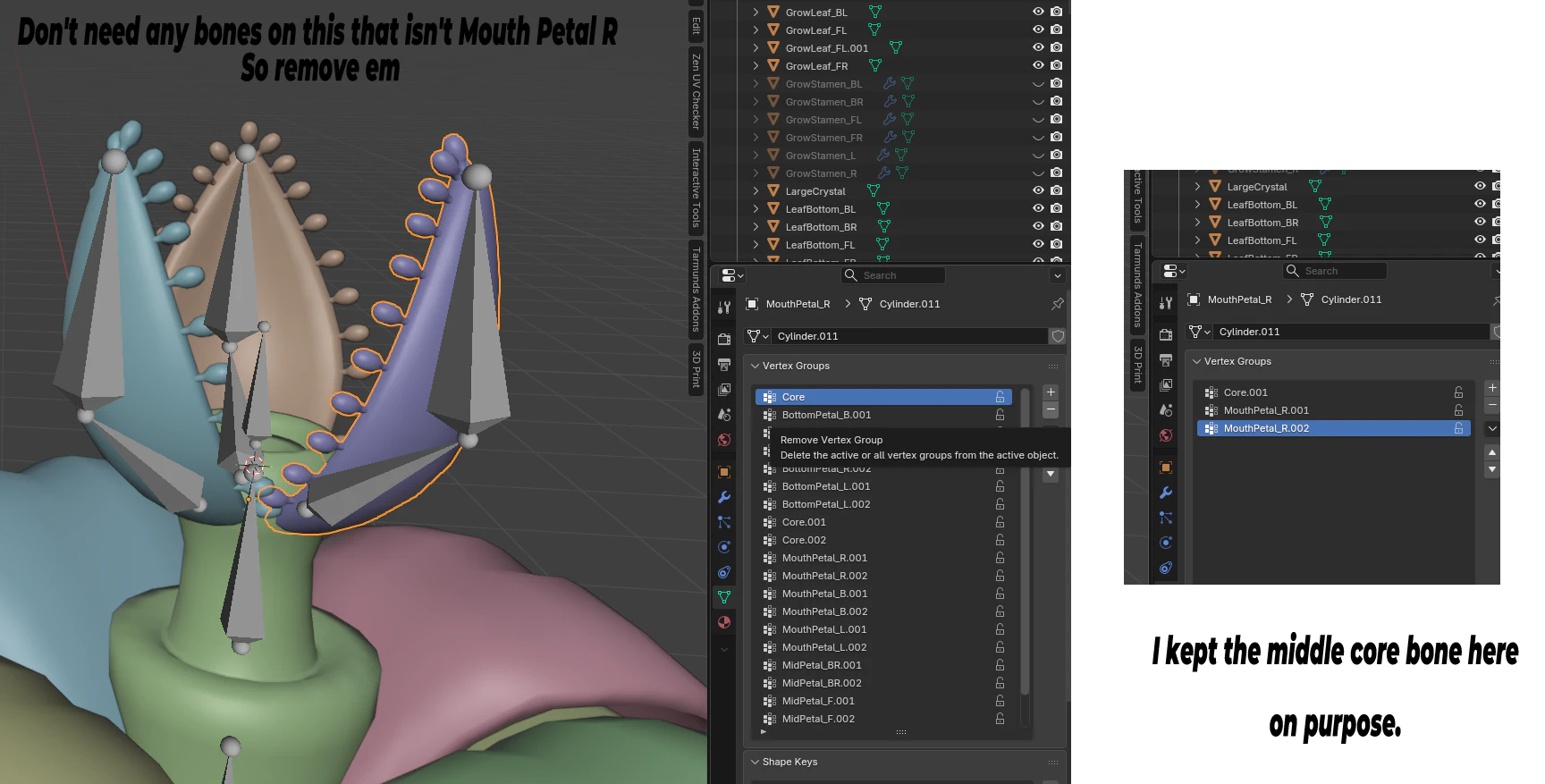Click pin icon beside Cylinder.011 breadcrumb, left screenshot
Screen dimensions: 1545x784
(x=1058, y=304)
